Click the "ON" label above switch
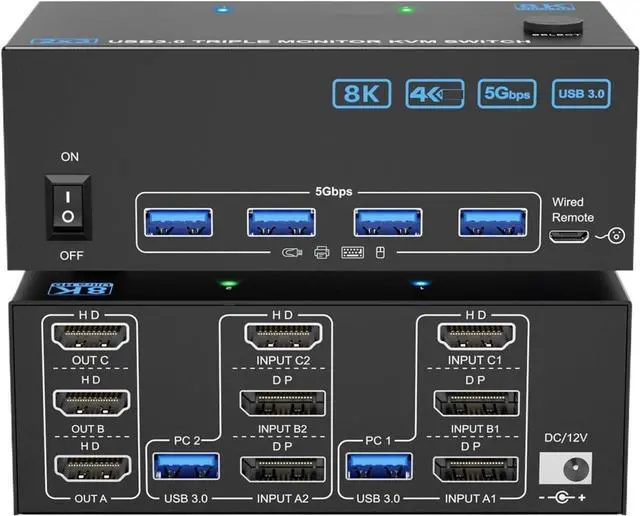Viewport: 640px width, 516px height. pos(70,157)
